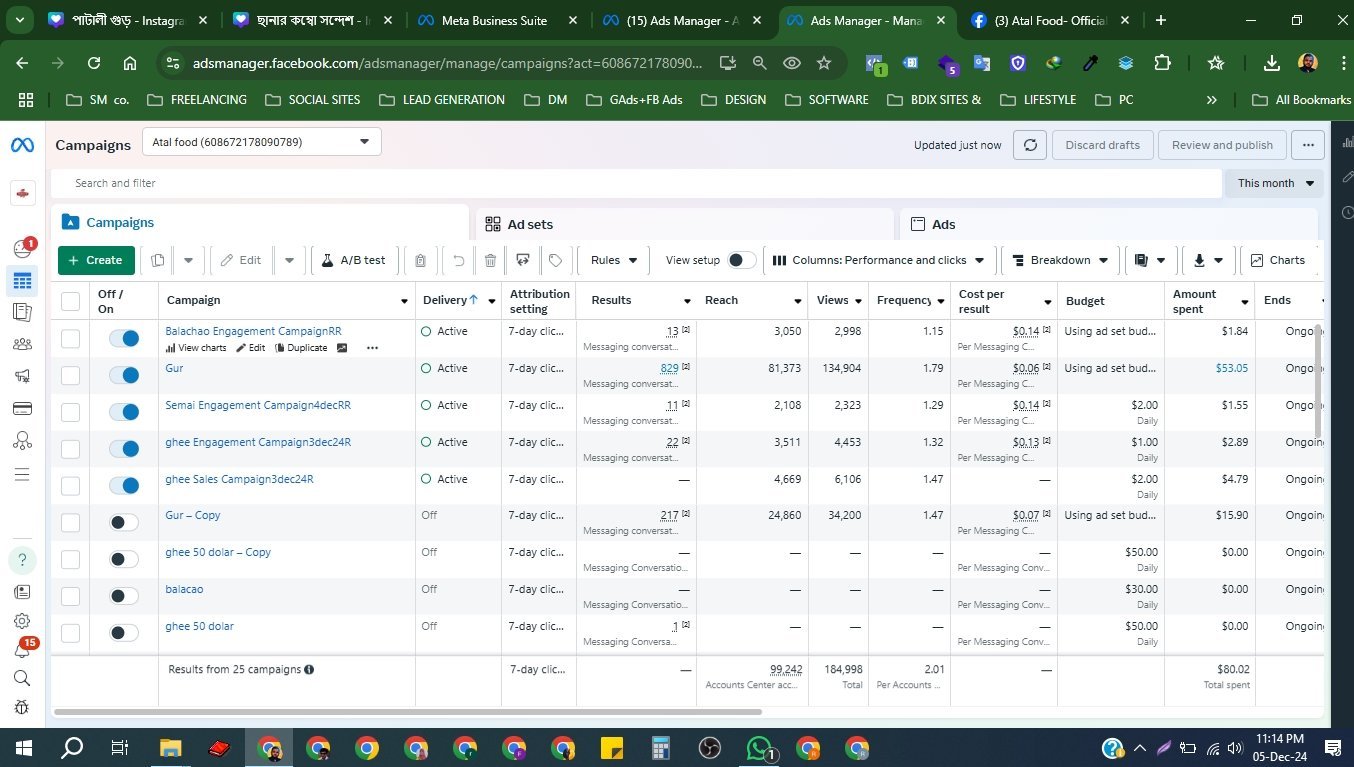The height and width of the screenshot is (767, 1354).
Task: Enable the View setup switch
Action: 740,260
